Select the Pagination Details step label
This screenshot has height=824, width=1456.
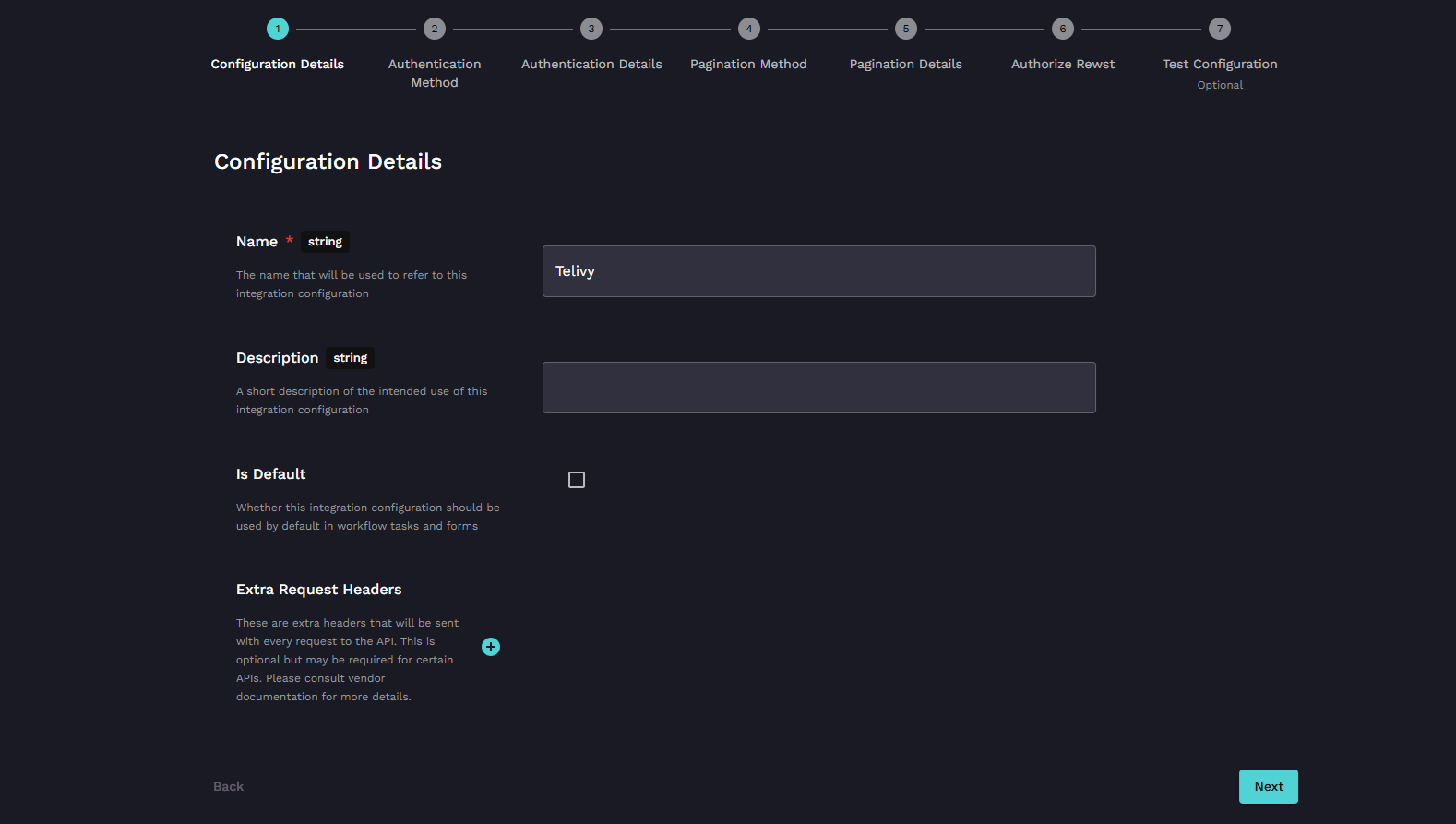[x=906, y=64]
